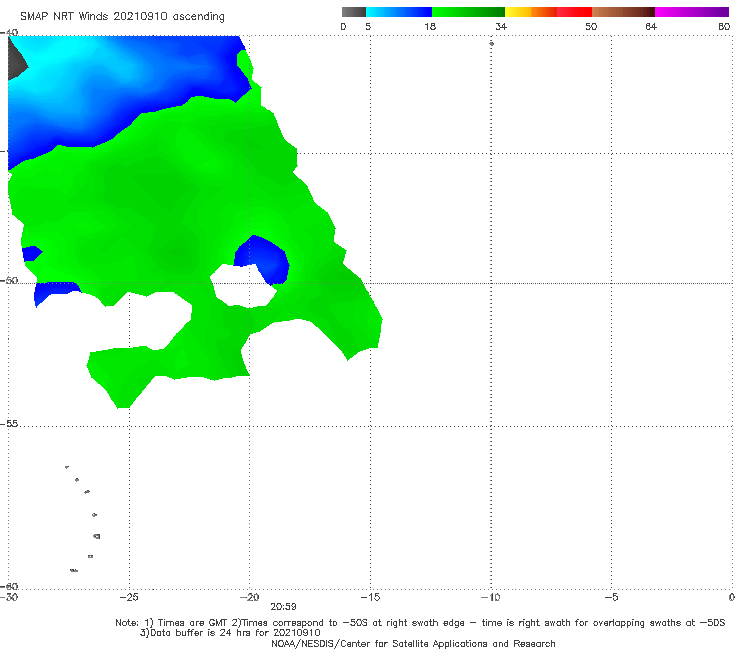This screenshot has width=740, height=650.
Task: Pick the yellow-to-red segment of the color bar
Action: tap(548, 12)
